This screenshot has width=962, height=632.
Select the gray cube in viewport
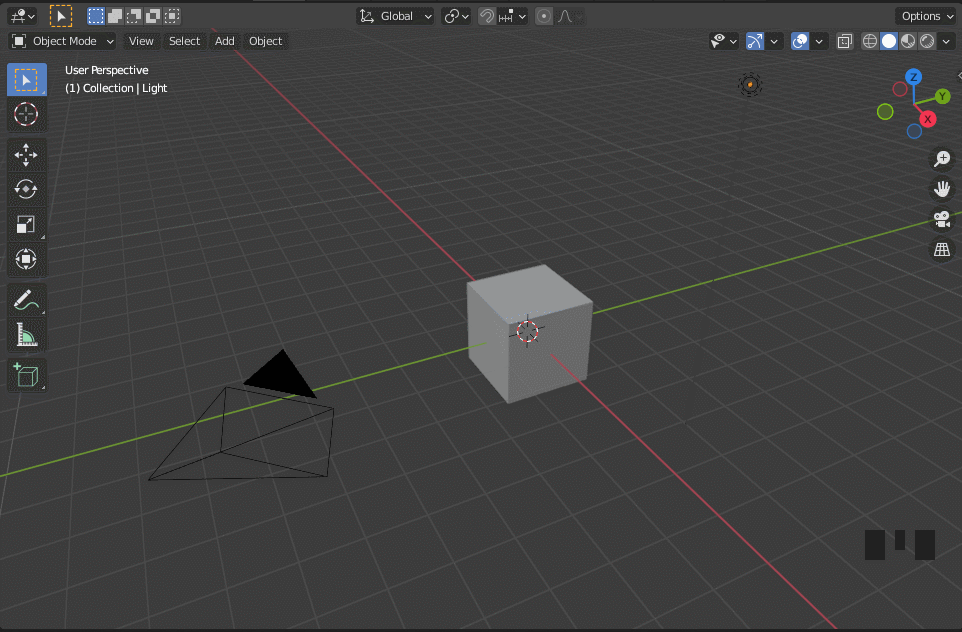[529, 334]
